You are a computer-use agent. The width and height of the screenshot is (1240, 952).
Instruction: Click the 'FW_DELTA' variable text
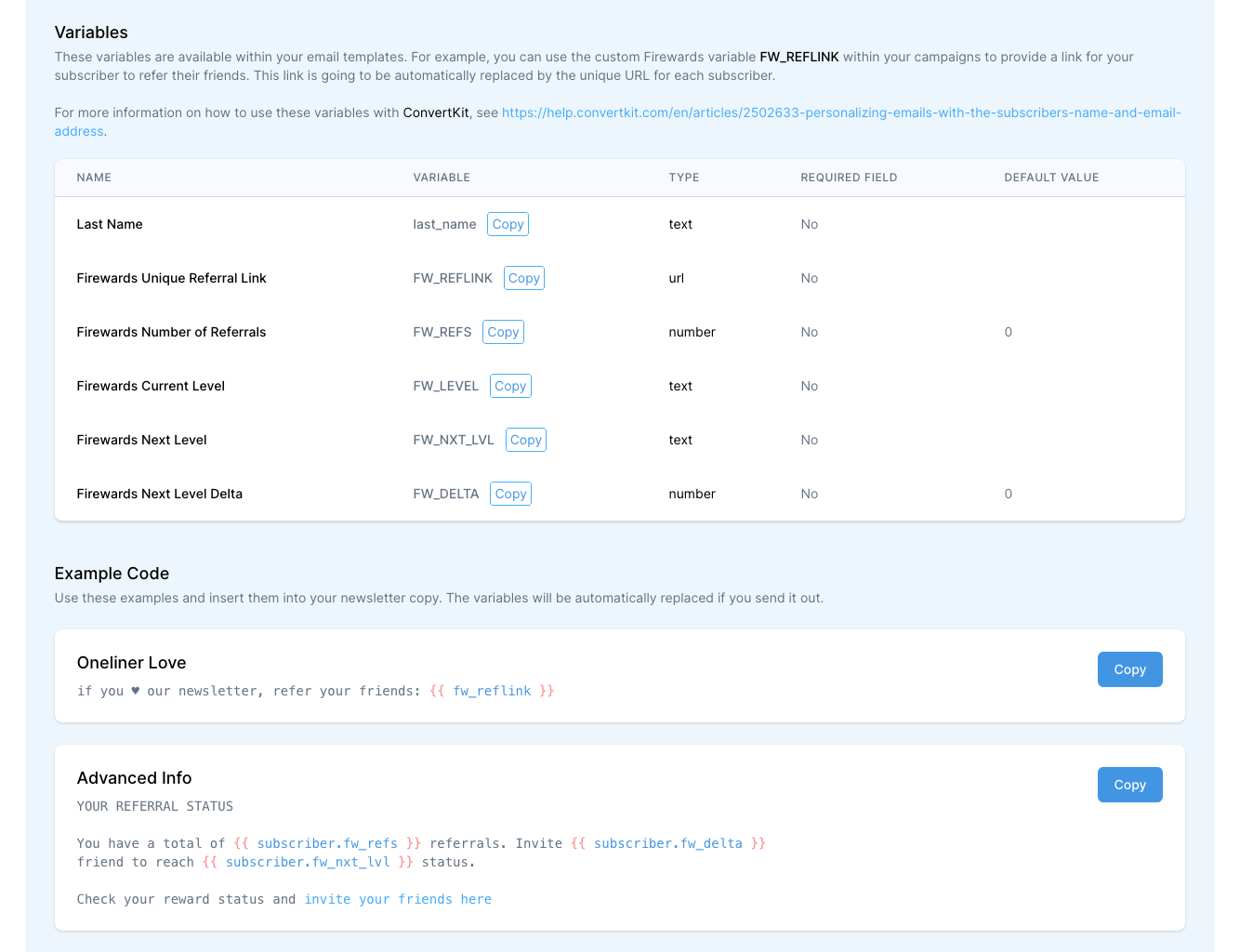(446, 494)
